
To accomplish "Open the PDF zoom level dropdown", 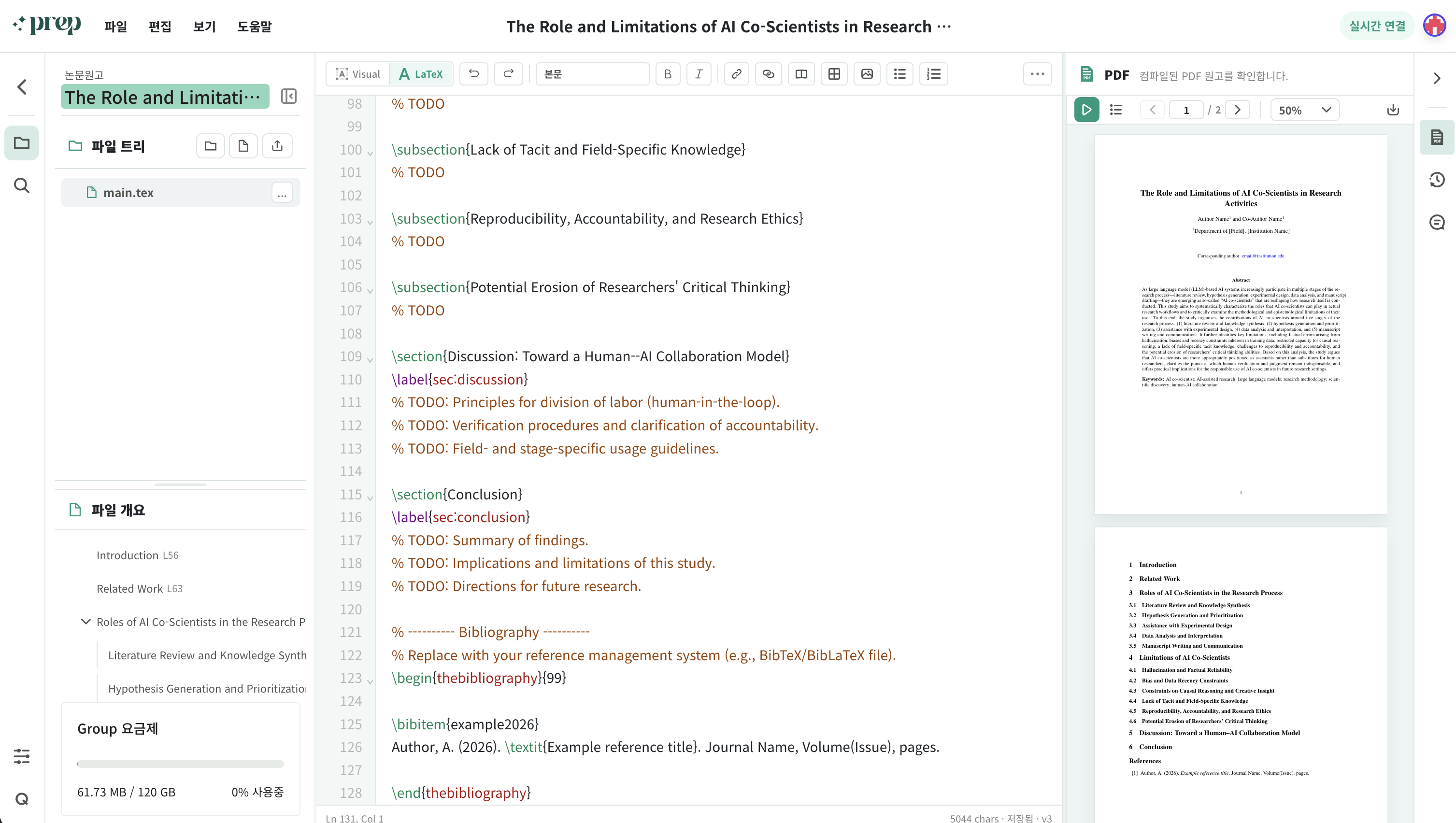I will click(1304, 110).
